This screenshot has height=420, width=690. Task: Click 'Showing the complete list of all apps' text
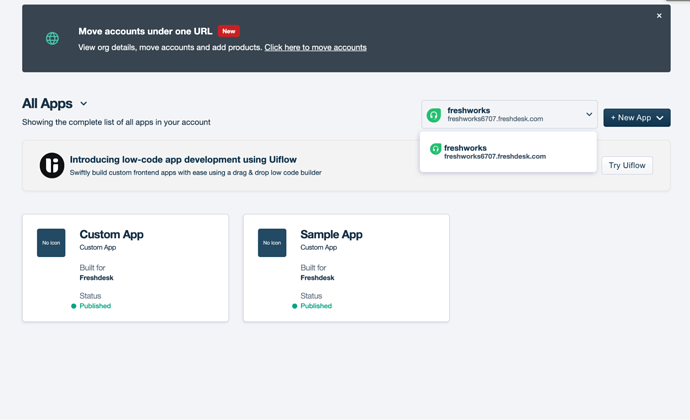116,122
